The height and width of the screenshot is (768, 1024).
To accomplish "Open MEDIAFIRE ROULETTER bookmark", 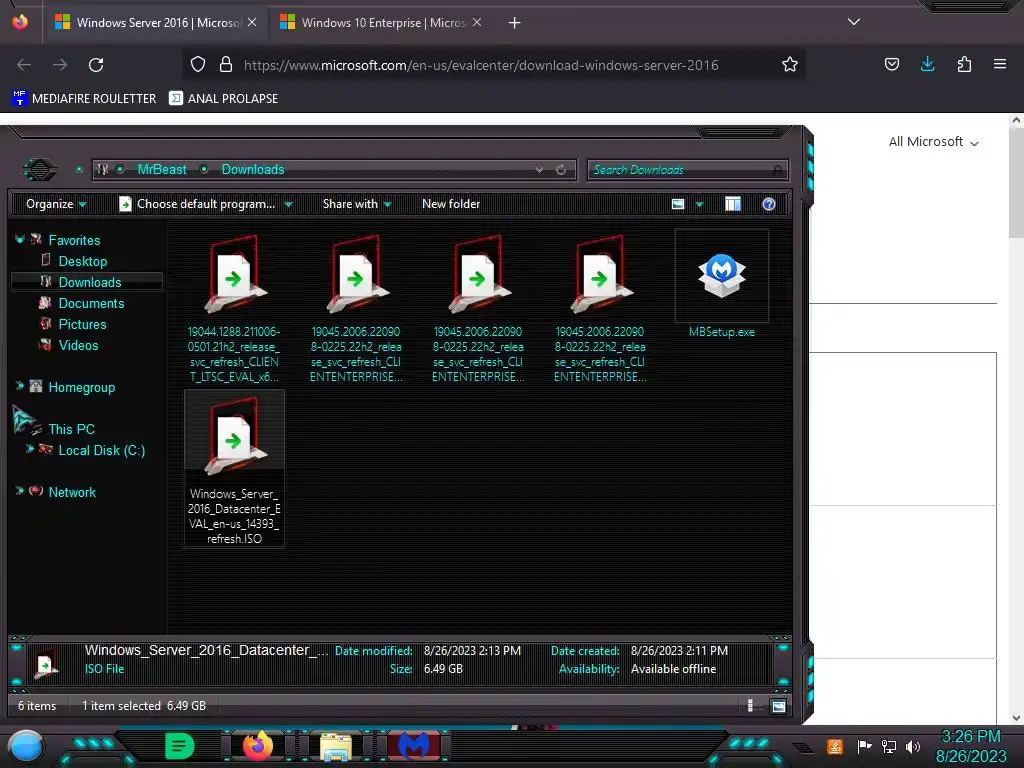I will pos(84,99).
